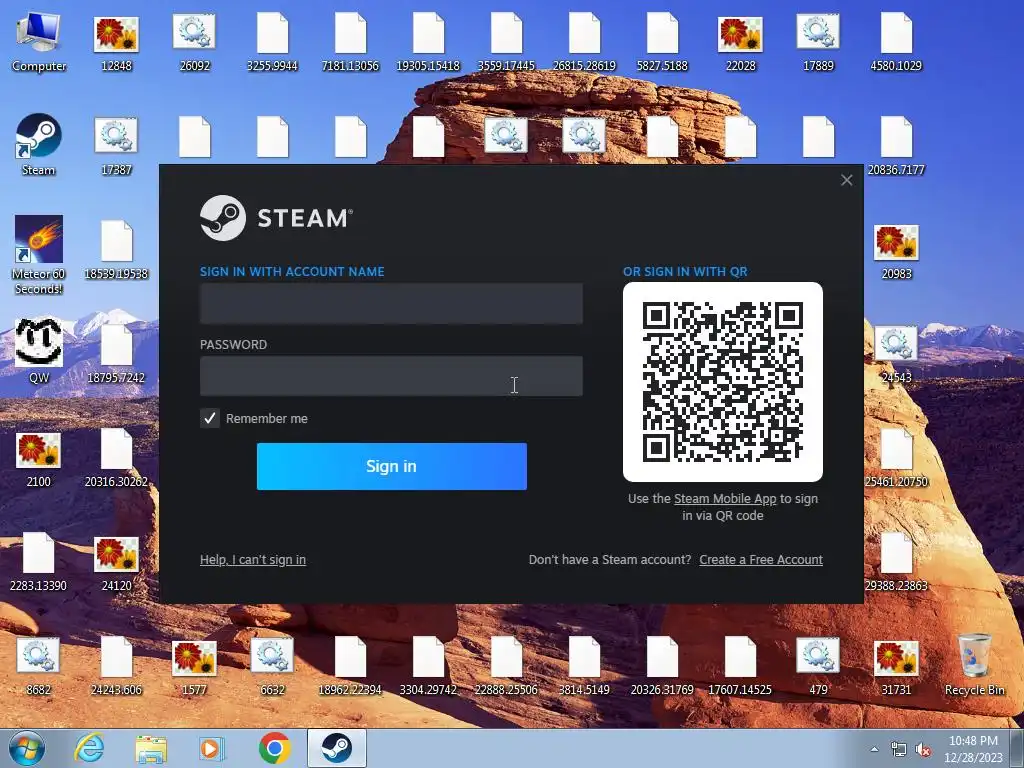
Task: Open the network status tray icon
Action: tap(899, 750)
